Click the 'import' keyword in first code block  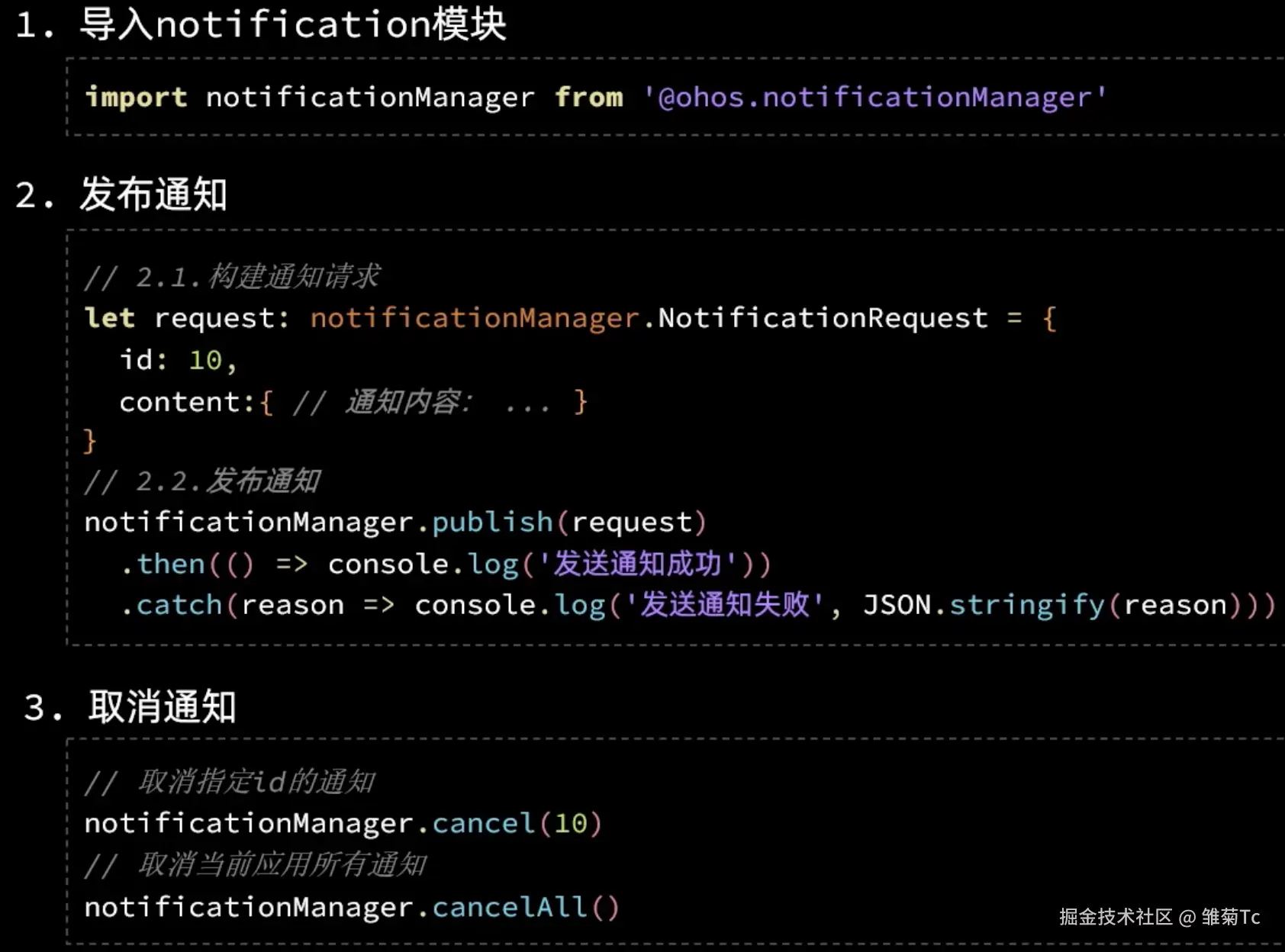coord(136,98)
